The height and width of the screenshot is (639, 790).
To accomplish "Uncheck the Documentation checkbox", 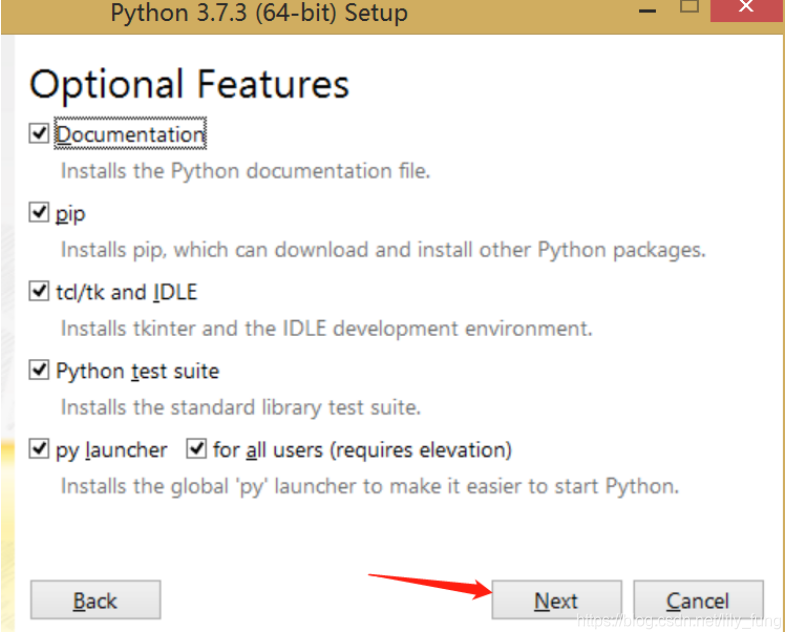I will coord(39,134).
